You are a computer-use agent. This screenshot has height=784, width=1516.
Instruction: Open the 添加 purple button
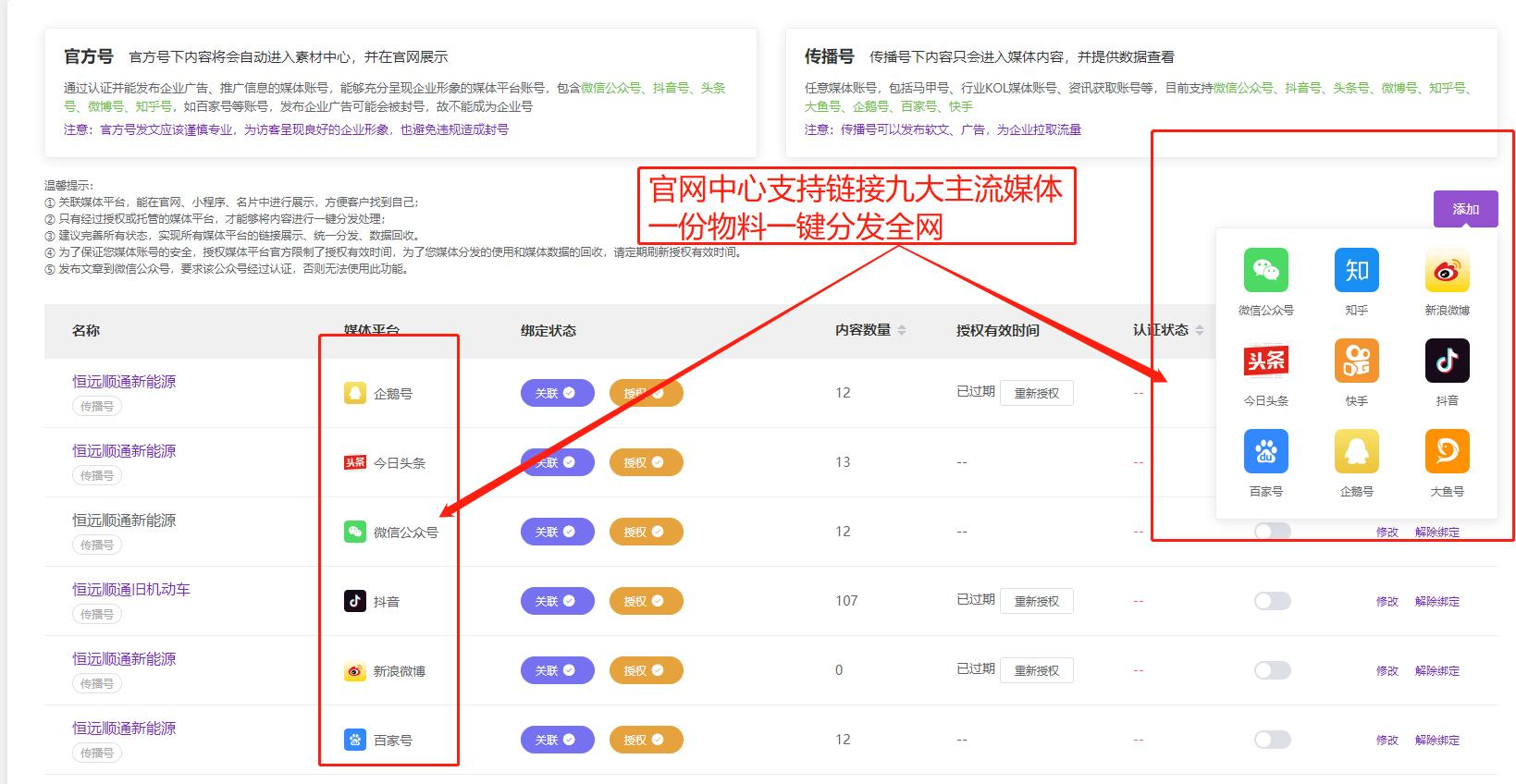point(1465,209)
